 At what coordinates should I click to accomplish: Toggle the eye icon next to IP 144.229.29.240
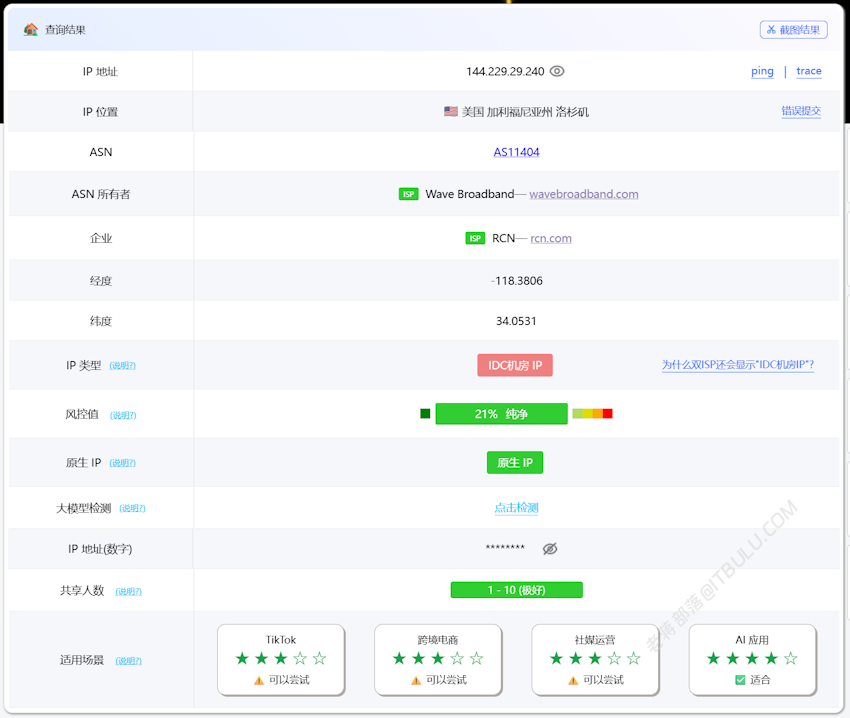tap(557, 71)
